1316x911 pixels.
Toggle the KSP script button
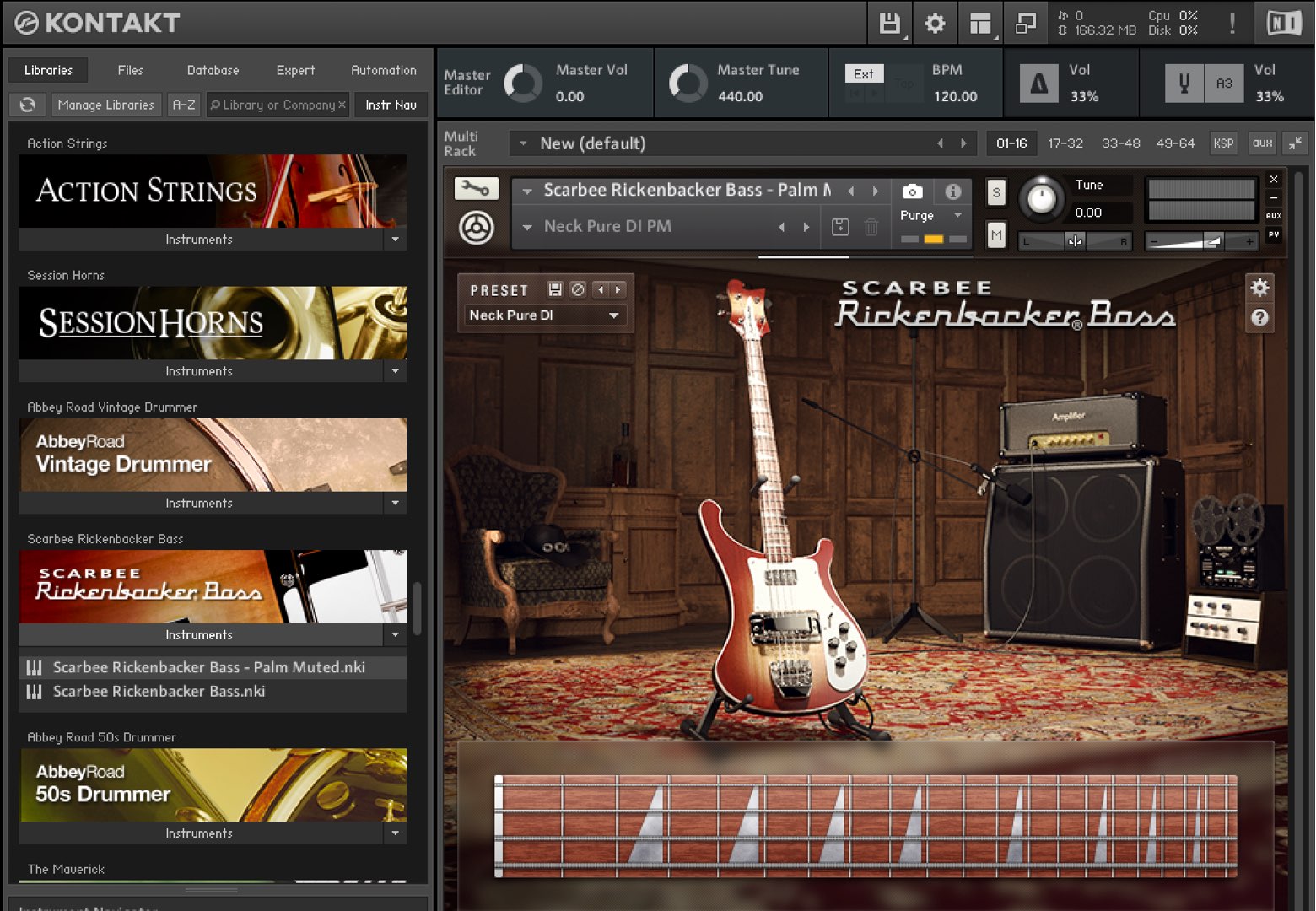[x=1223, y=143]
